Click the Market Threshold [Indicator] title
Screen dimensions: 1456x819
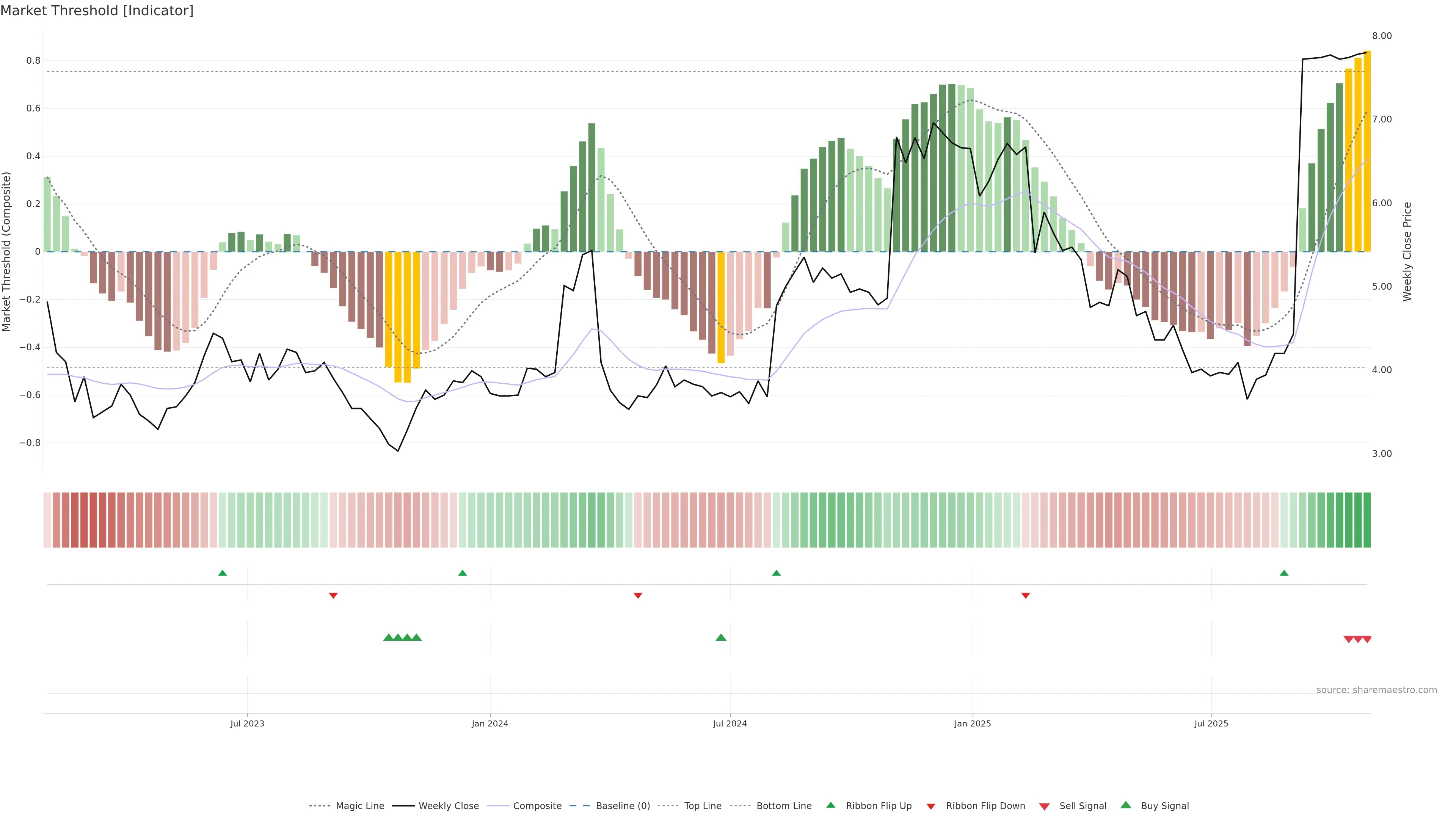[x=97, y=11]
